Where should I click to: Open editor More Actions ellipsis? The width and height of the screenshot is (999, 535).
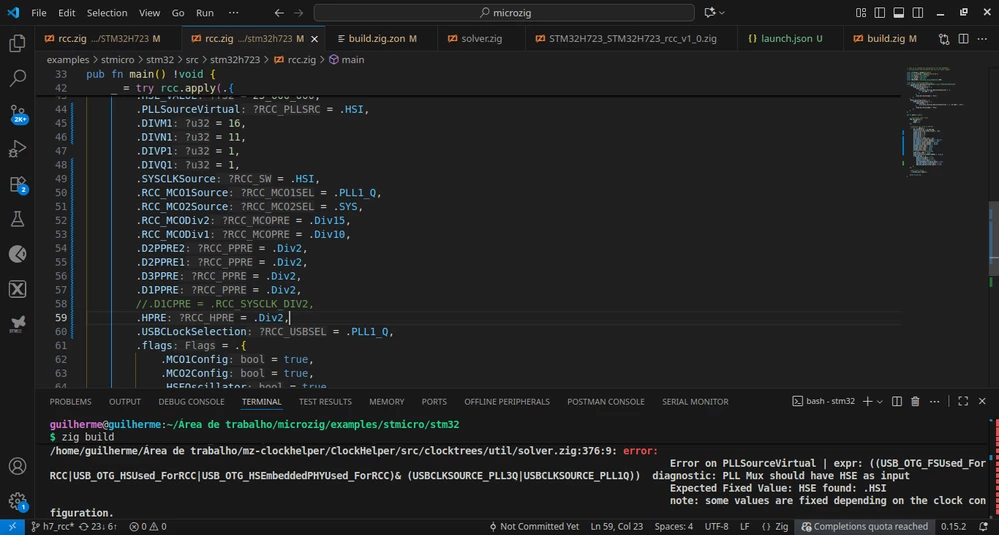tap(982, 39)
